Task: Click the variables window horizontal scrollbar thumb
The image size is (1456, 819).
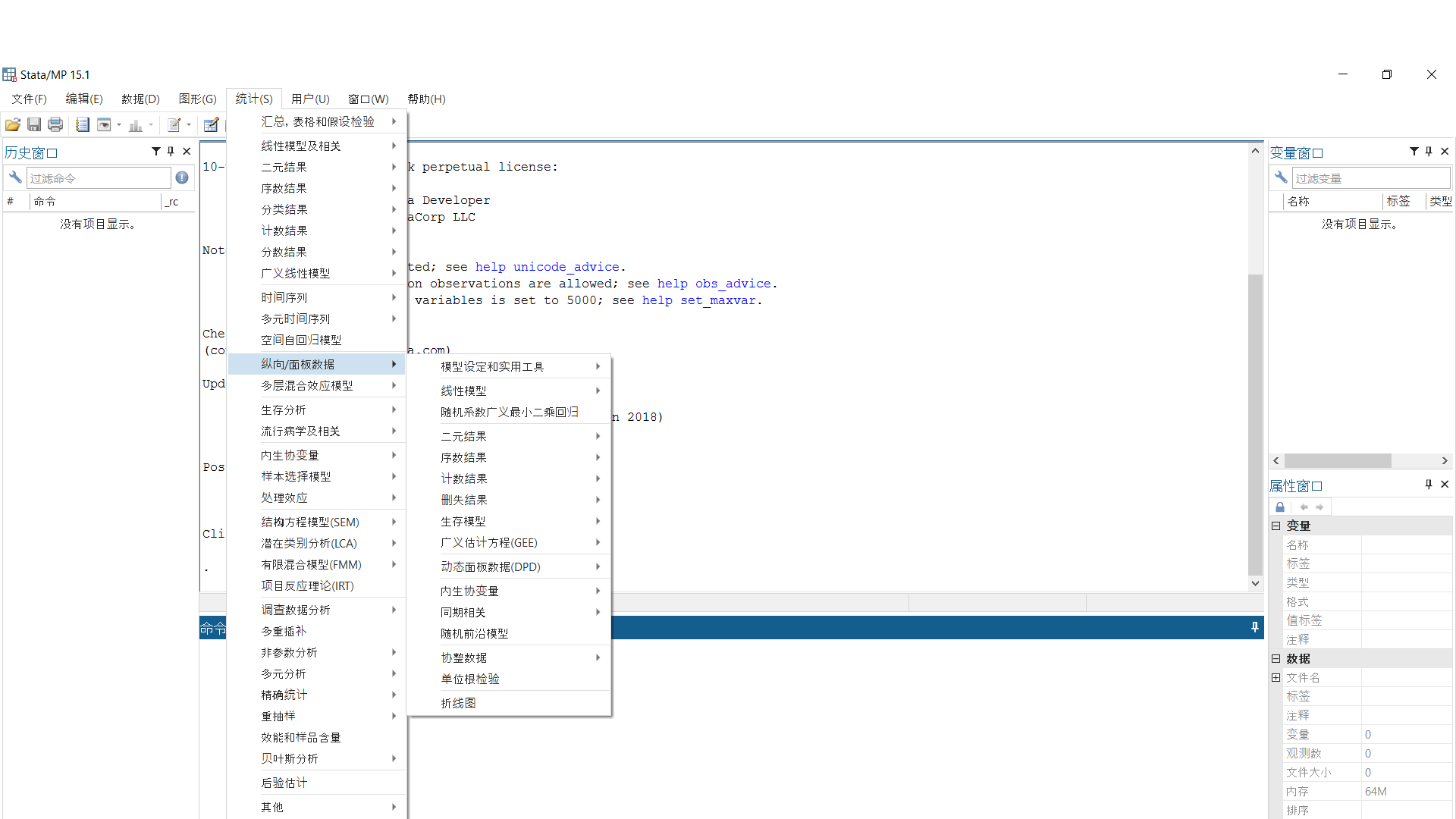Action: click(x=1338, y=461)
